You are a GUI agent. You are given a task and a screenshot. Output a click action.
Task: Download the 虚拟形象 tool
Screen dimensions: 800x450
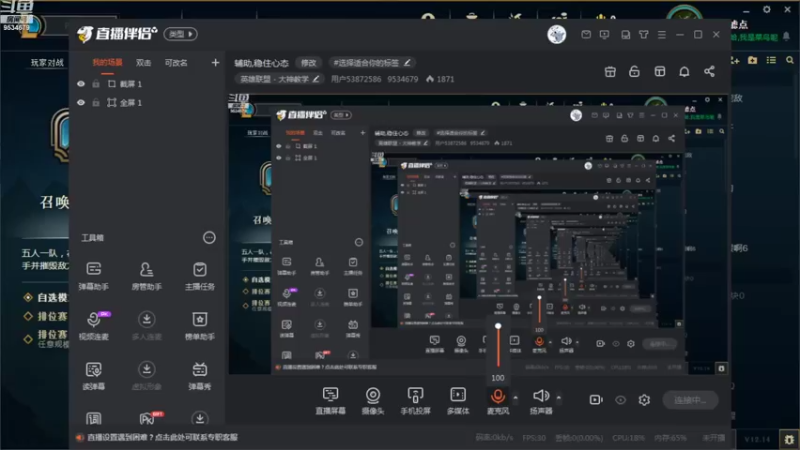146,376
